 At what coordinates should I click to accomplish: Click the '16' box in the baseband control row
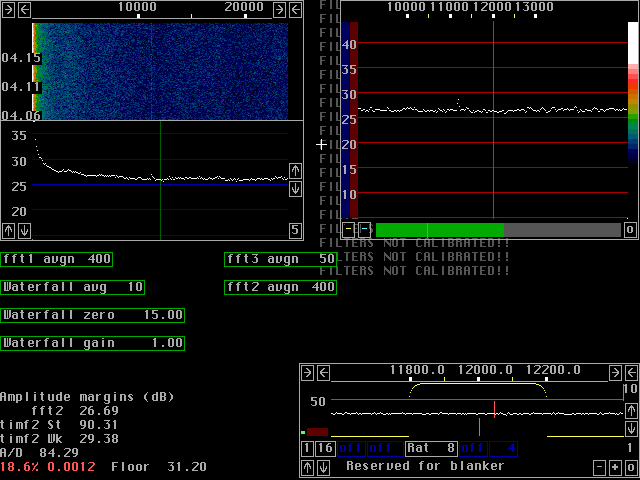click(x=325, y=449)
